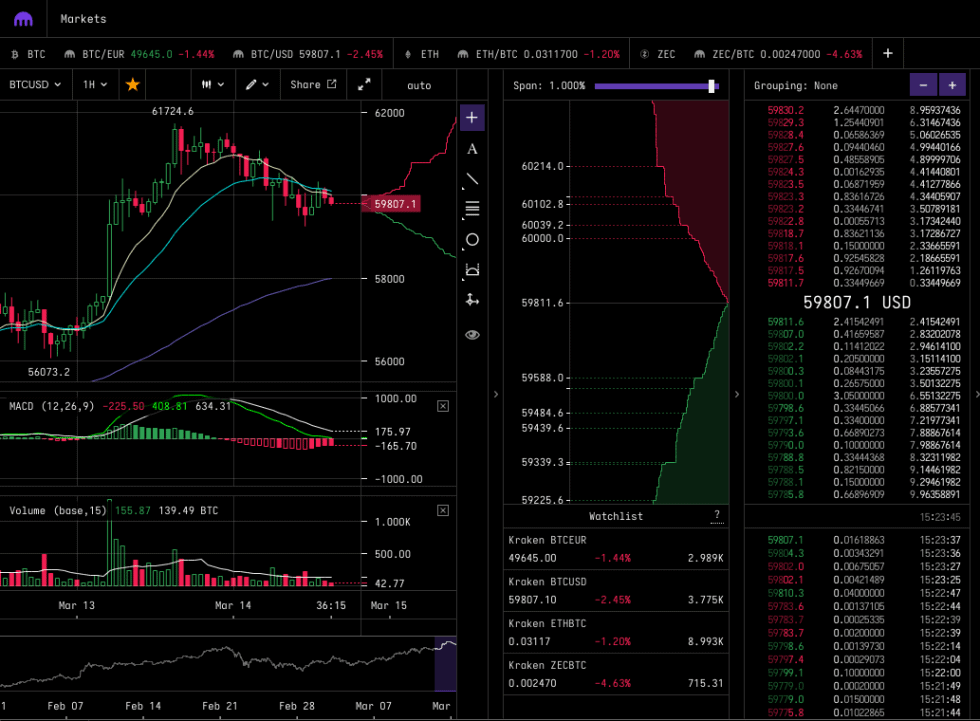The width and height of the screenshot is (980, 721).
Task: Toggle drawings visibility with the eye icon
Action: pyautogui.click(x=472, y=334)
